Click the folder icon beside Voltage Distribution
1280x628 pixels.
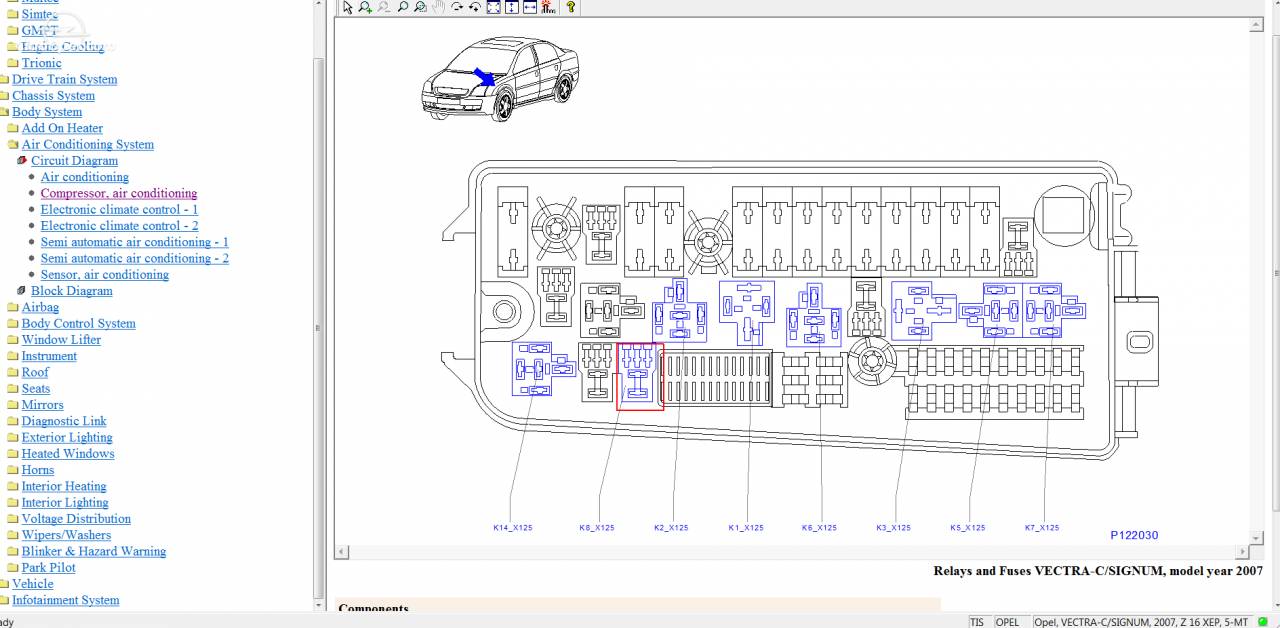pos(13,519)
